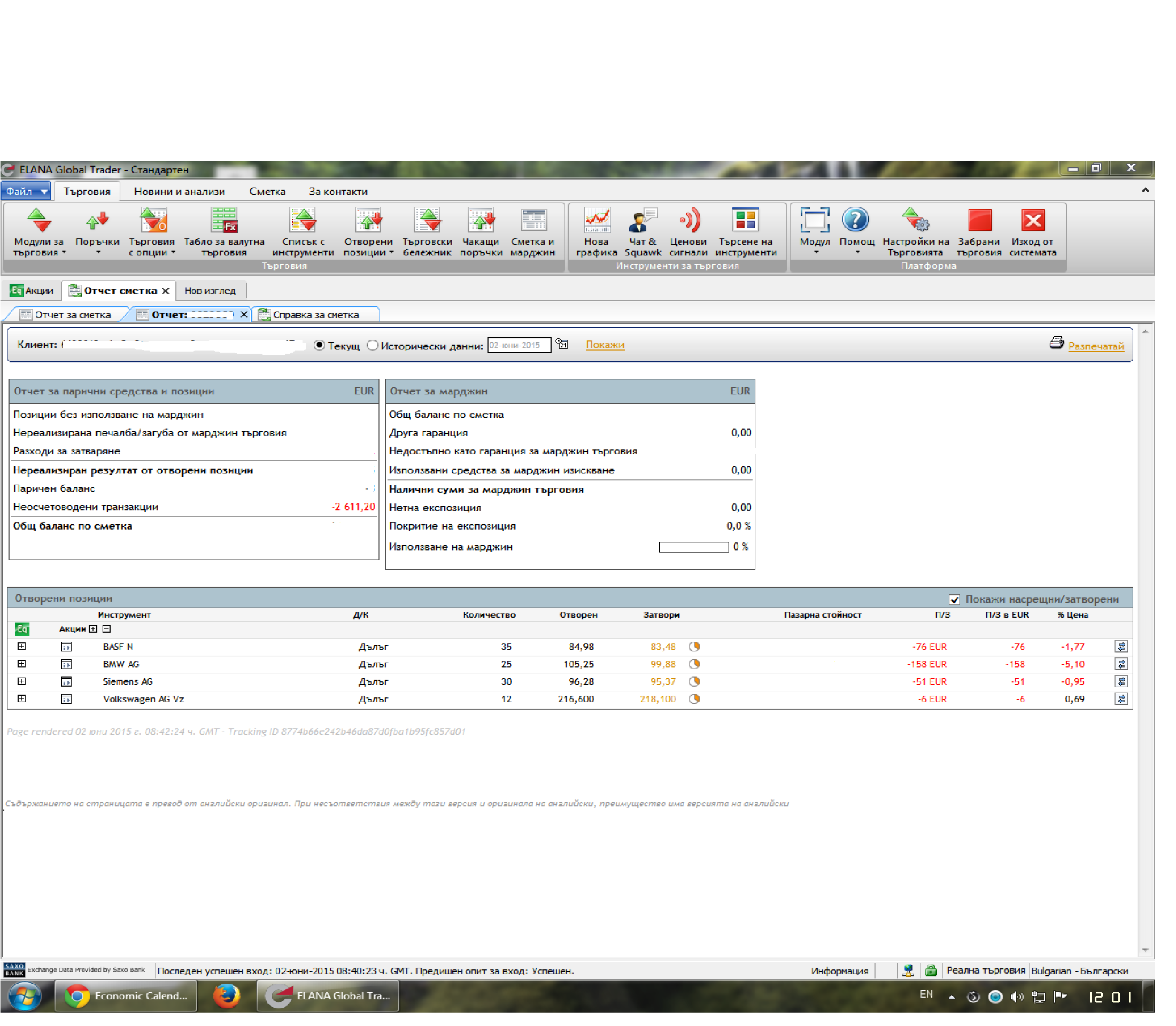Click the Покажи link

605,345
